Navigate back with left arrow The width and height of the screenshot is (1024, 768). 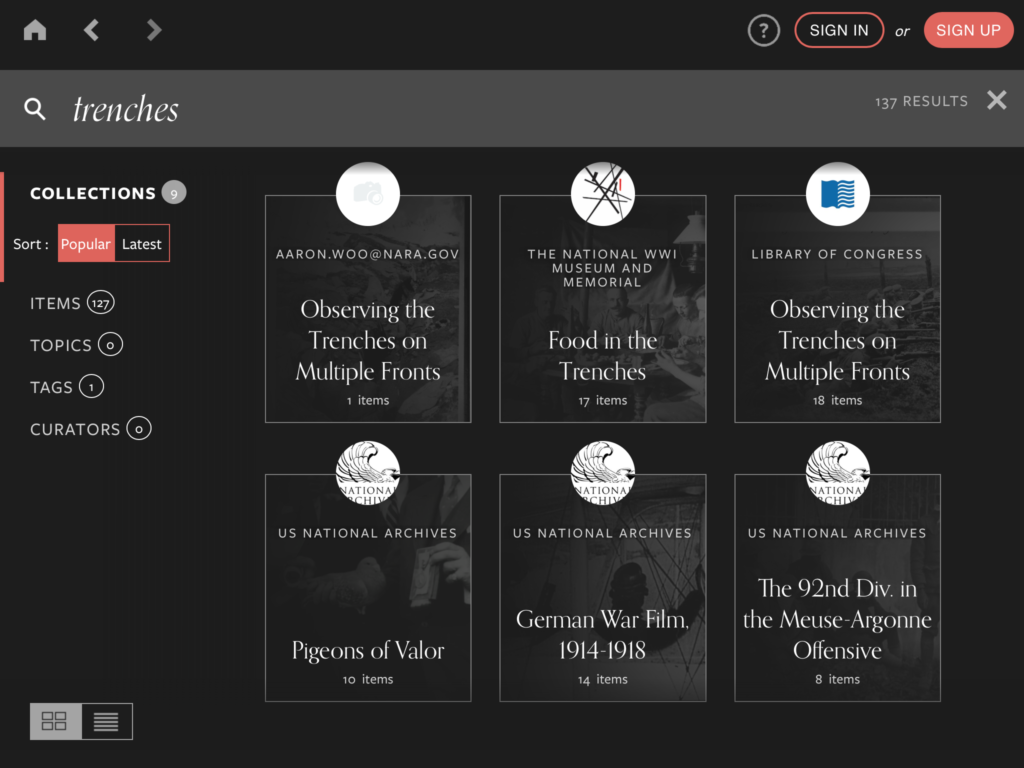tap(91, 30)
